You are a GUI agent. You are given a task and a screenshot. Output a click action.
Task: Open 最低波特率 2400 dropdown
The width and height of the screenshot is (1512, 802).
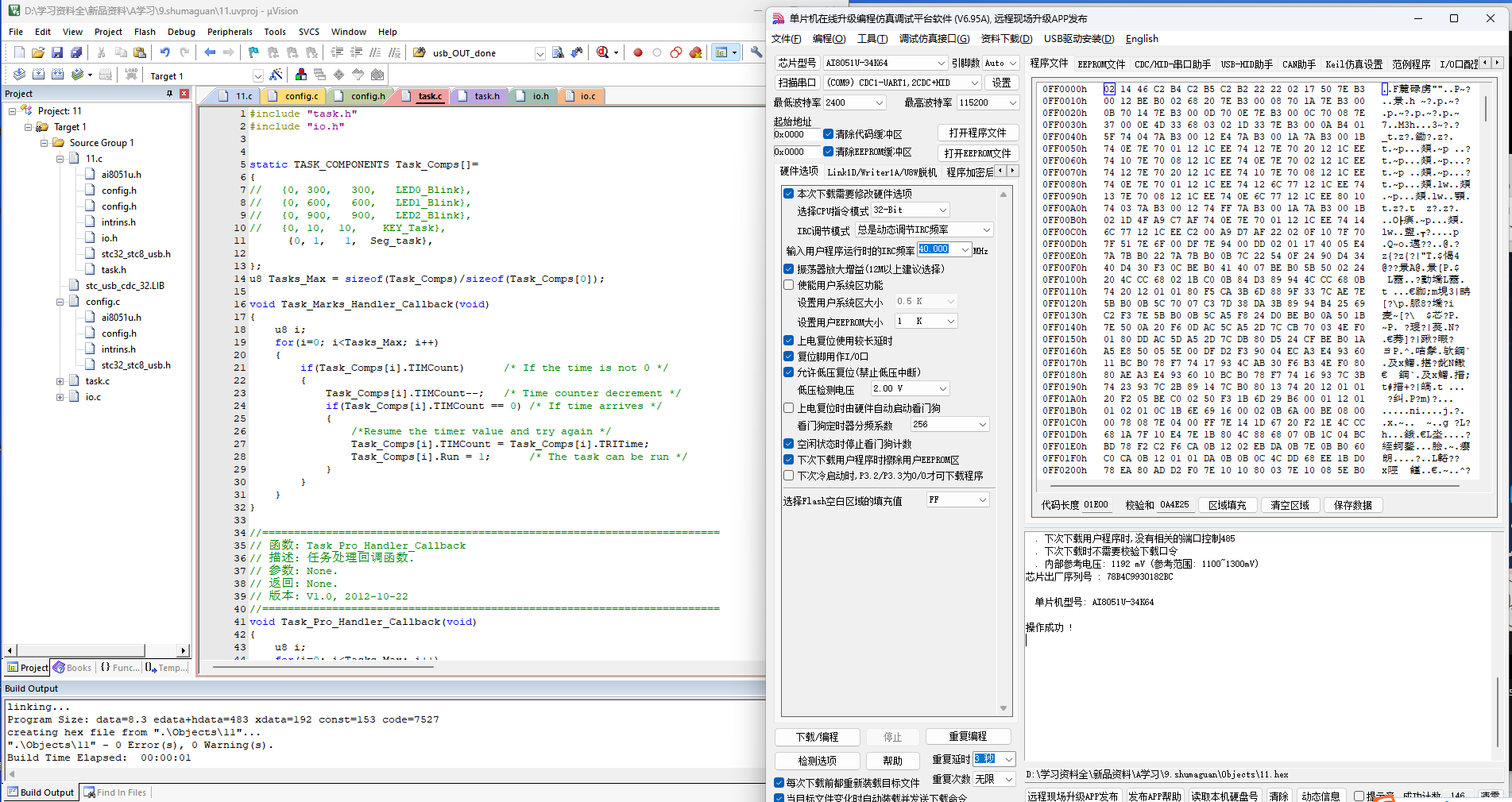(x=854, y=102)
